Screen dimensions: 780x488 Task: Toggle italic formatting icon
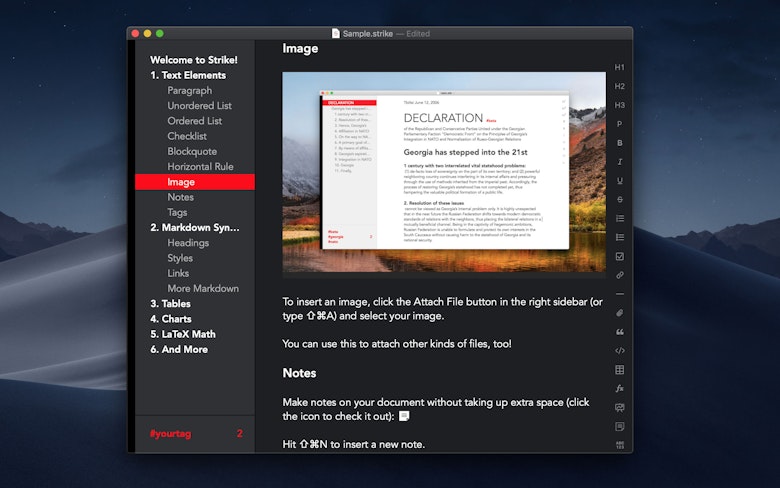619,162
